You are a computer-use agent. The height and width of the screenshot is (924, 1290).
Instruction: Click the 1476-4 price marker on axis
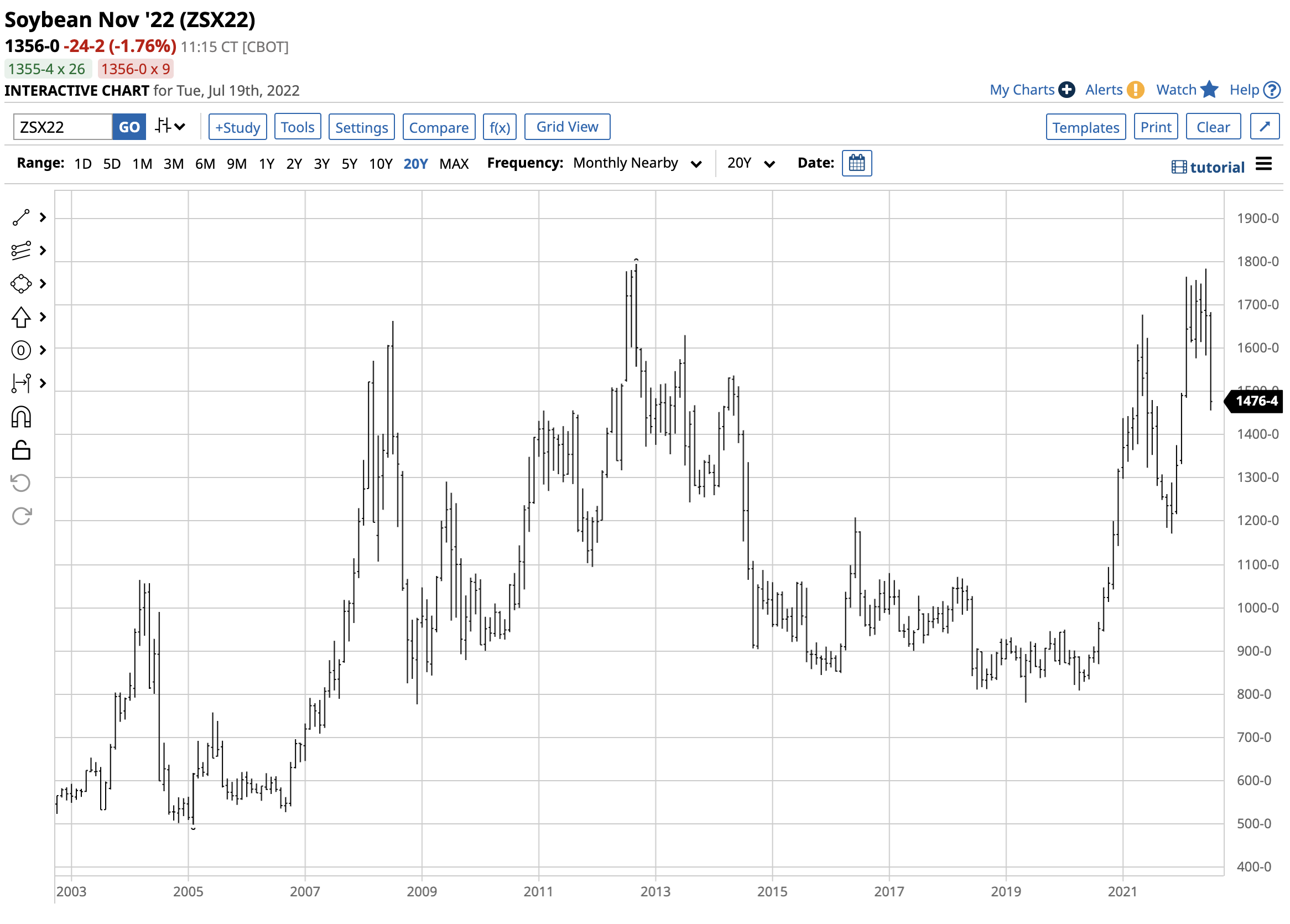(x=1257, y=402)
